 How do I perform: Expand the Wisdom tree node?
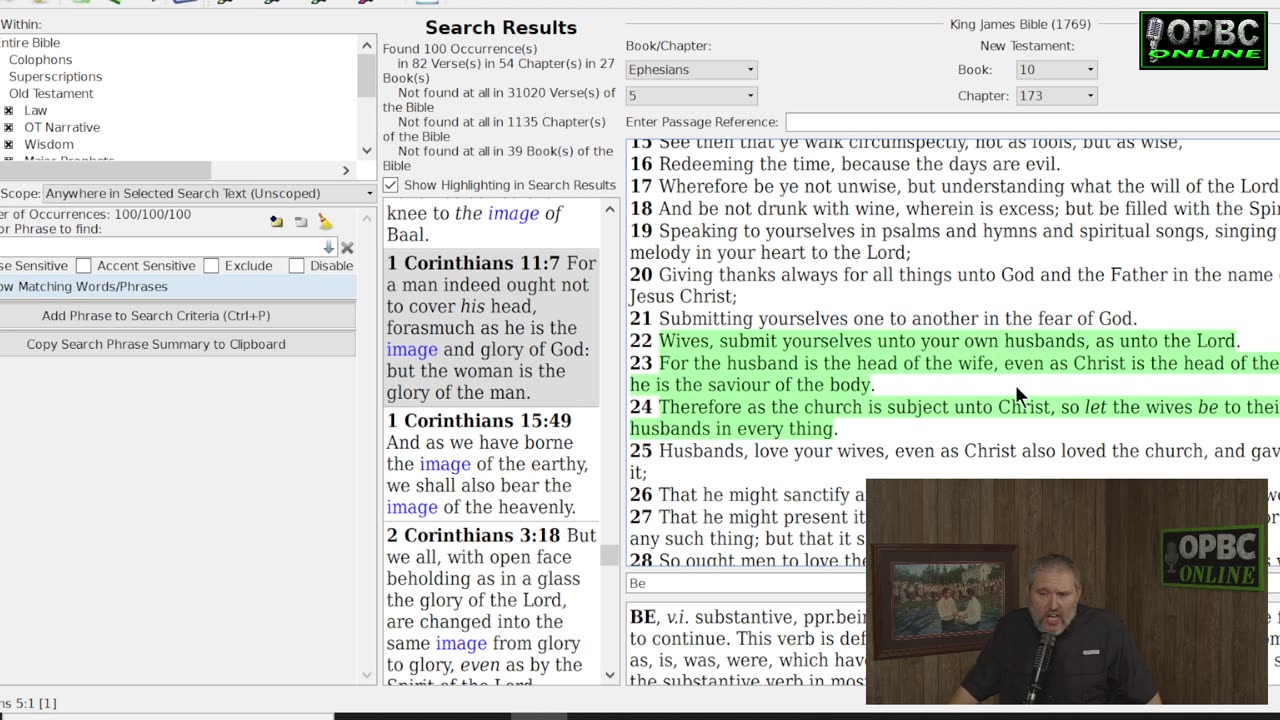[9, 145]
